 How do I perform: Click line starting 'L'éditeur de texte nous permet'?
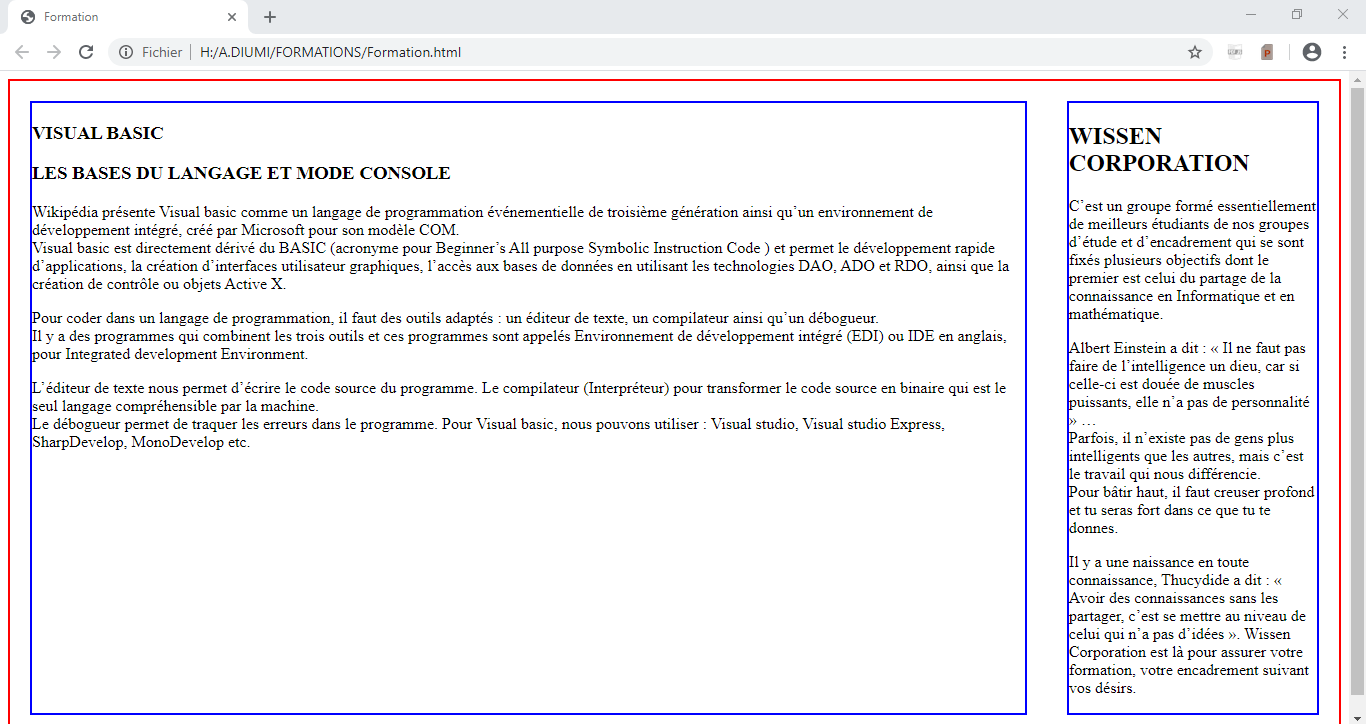pos(519,397)
